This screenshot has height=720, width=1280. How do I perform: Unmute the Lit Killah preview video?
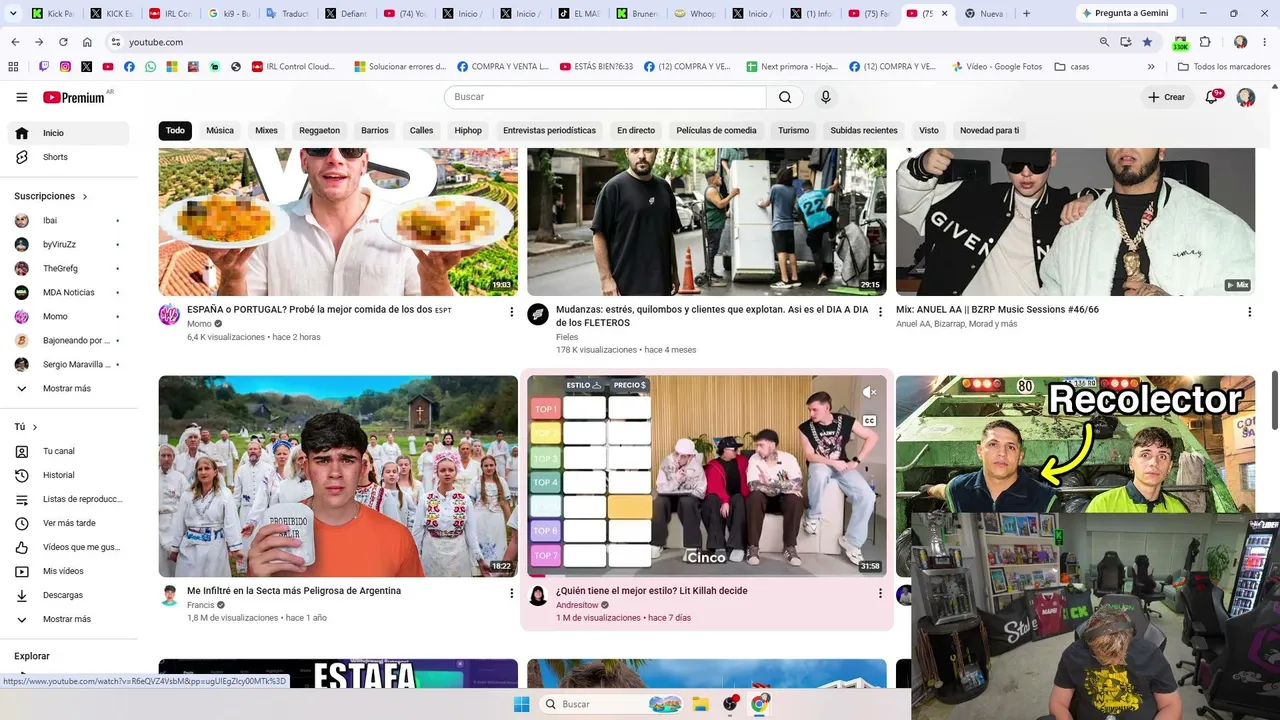[x=869, y=392]
